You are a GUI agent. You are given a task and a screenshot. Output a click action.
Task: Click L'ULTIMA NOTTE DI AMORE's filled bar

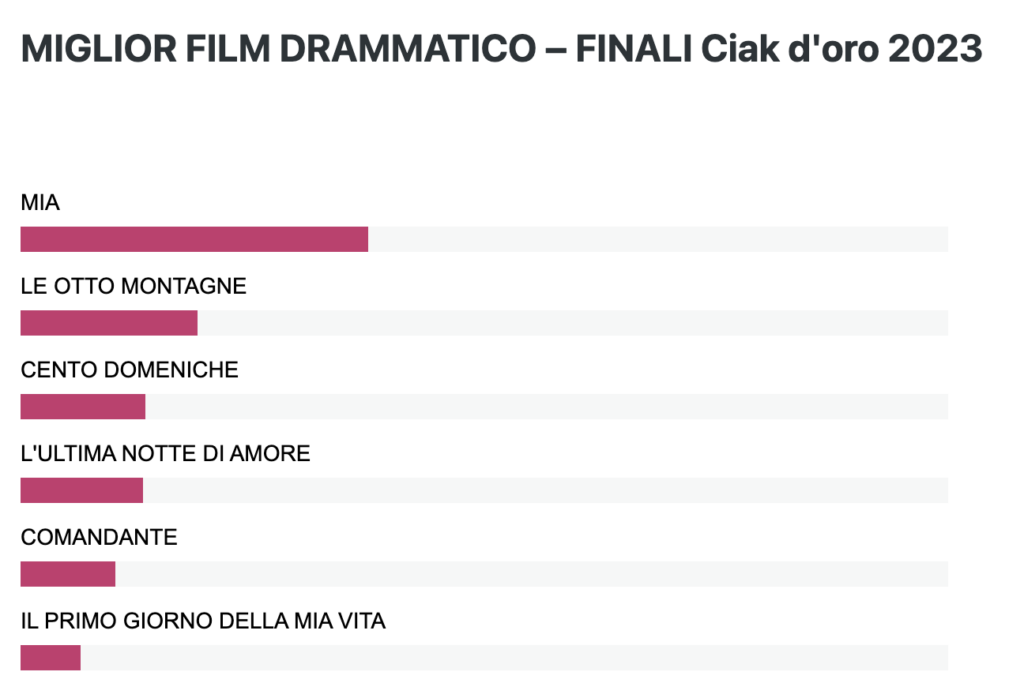click(82, 490)
